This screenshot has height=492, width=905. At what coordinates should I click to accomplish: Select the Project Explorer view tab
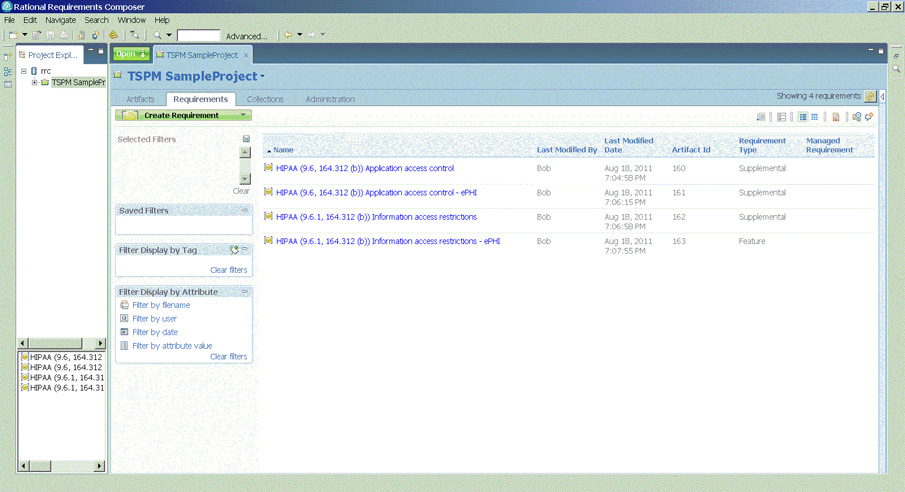click(x=49, y=55)
